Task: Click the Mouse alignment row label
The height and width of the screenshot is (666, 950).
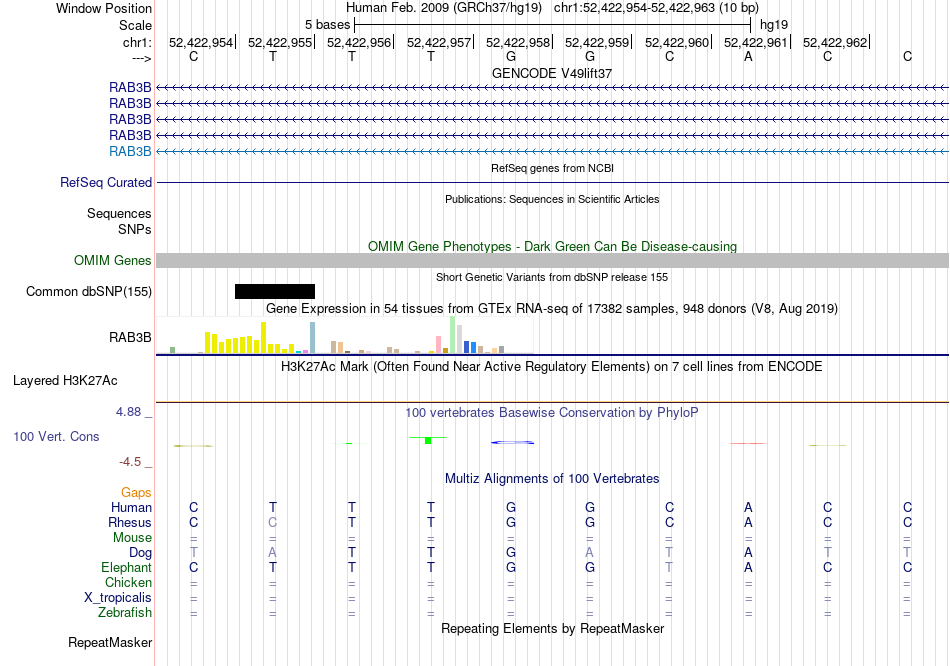Action: coord(132,538)
